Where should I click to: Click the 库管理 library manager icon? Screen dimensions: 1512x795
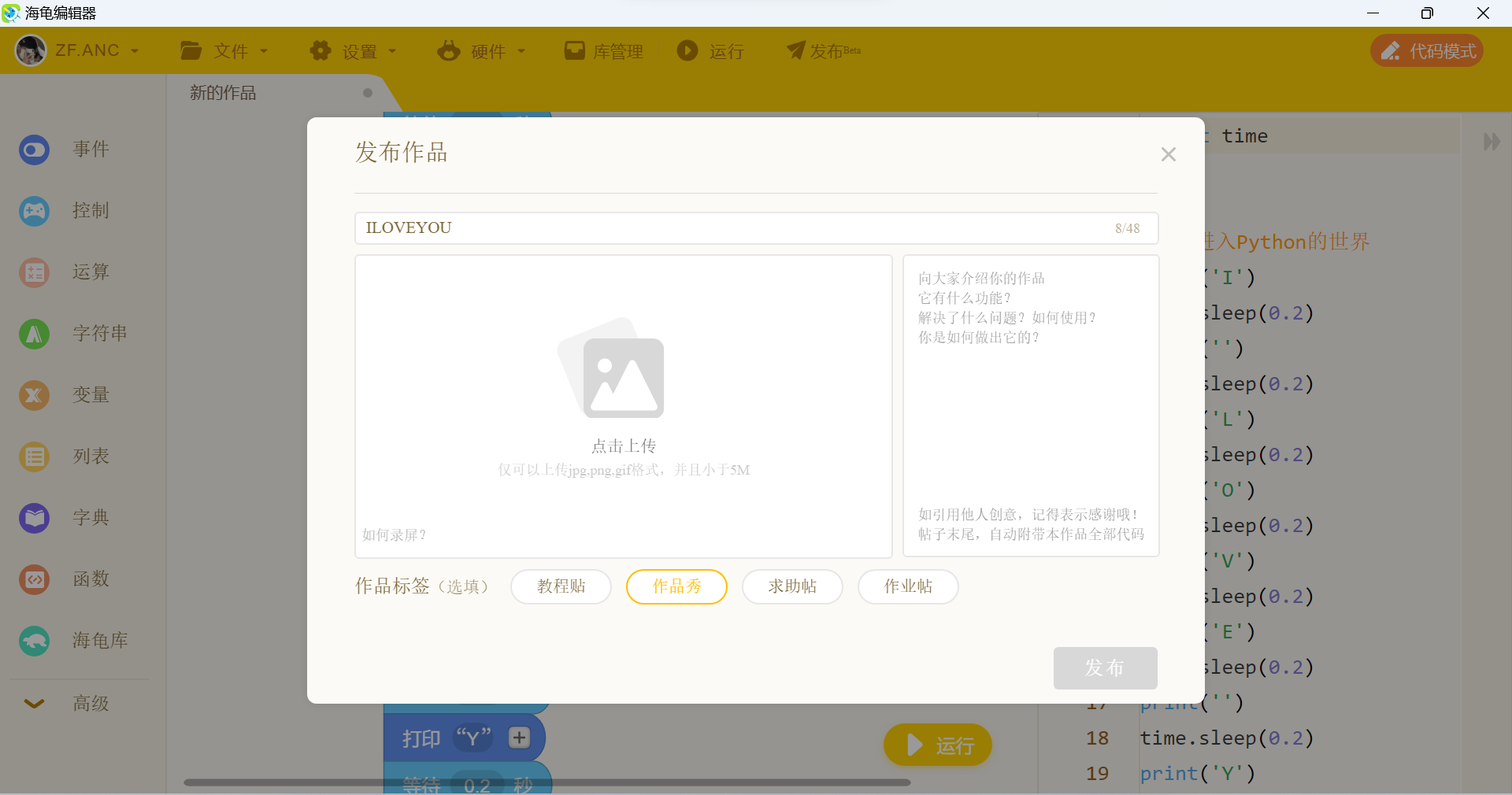point(575,51)
